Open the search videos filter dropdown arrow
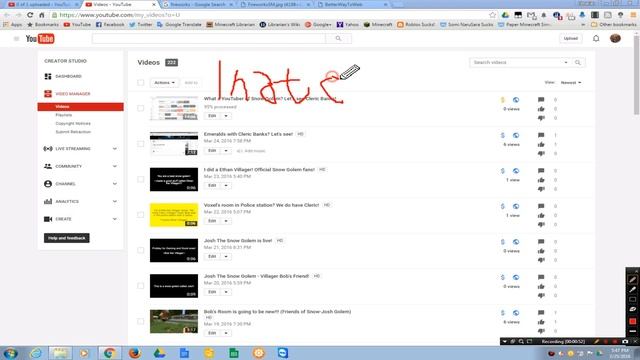The width and height of the screenshot is (640, 360). click(566, 62)
